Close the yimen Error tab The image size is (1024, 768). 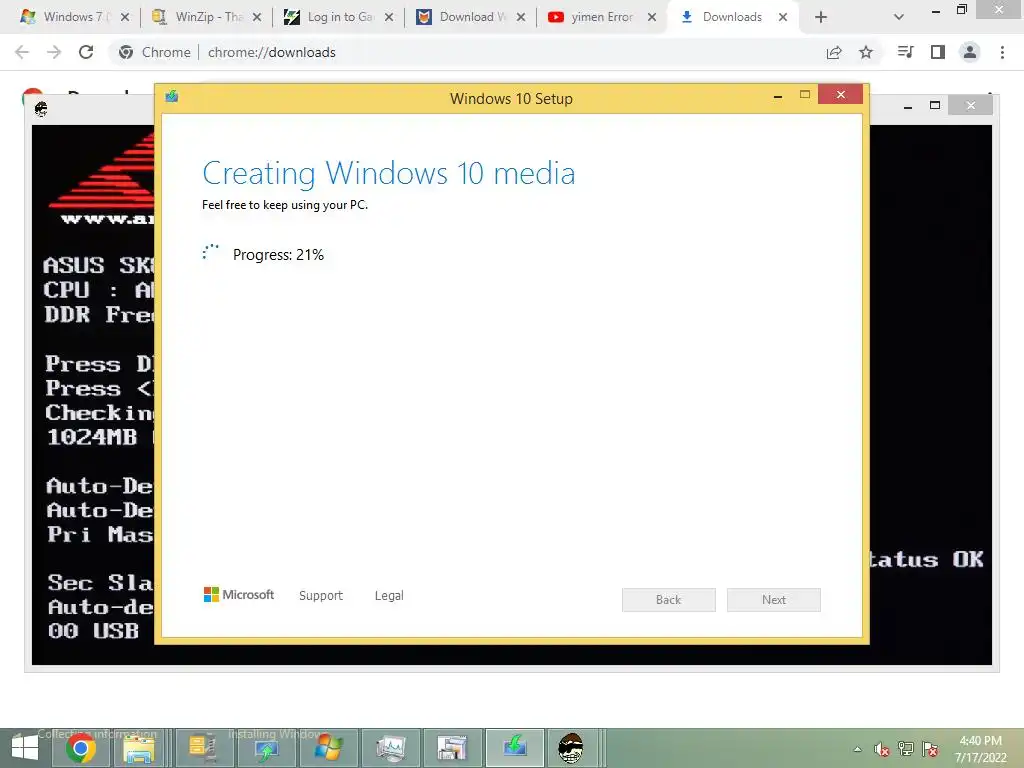[652, 18]
